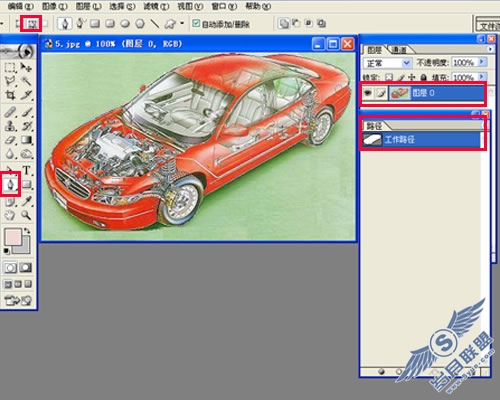Activate the Paths mode button in options bar
The height and width of the screenshot is (400, 500).
point(31,24)
